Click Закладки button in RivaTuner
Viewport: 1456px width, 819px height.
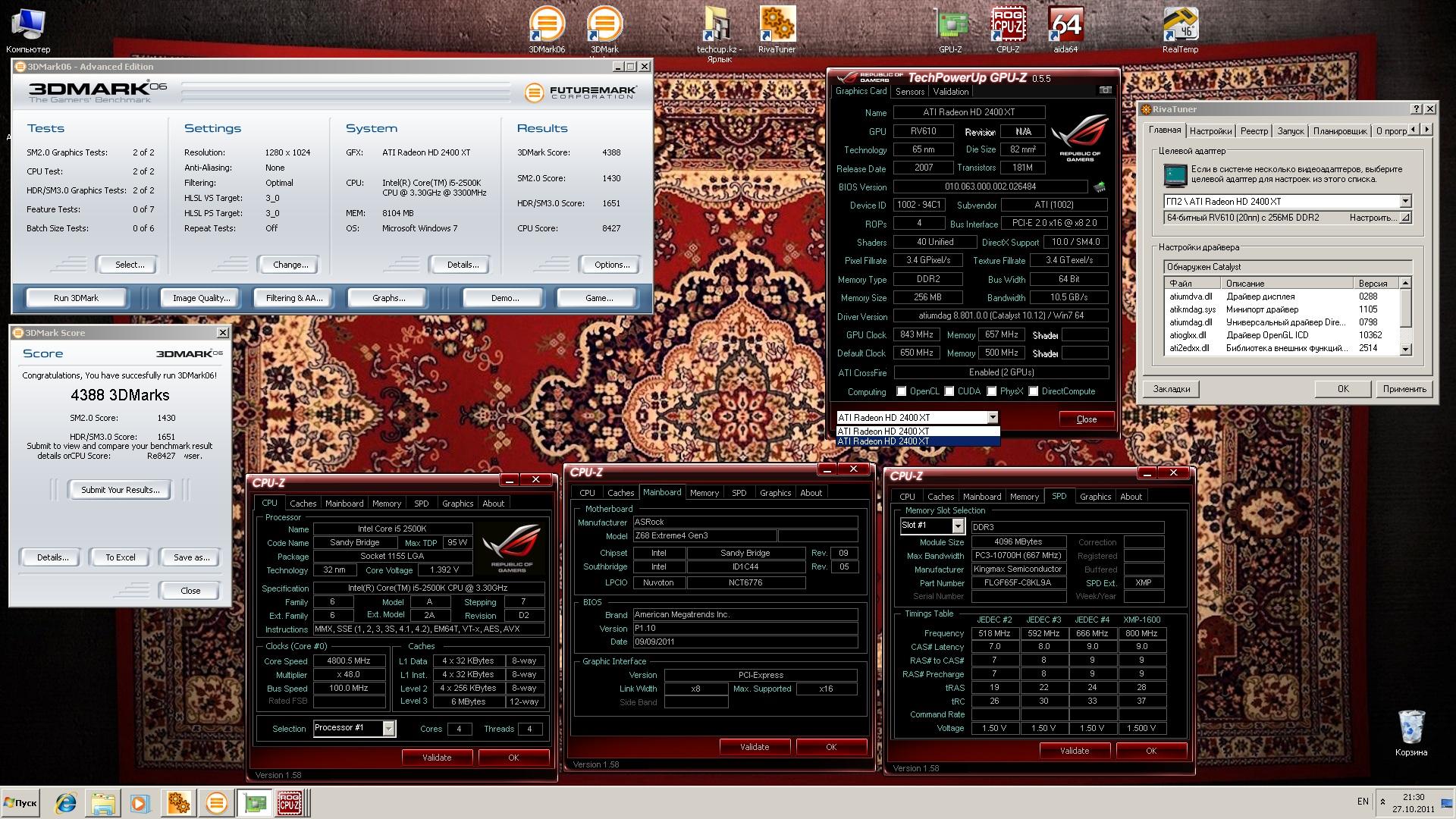click(x=1171, y=389)
